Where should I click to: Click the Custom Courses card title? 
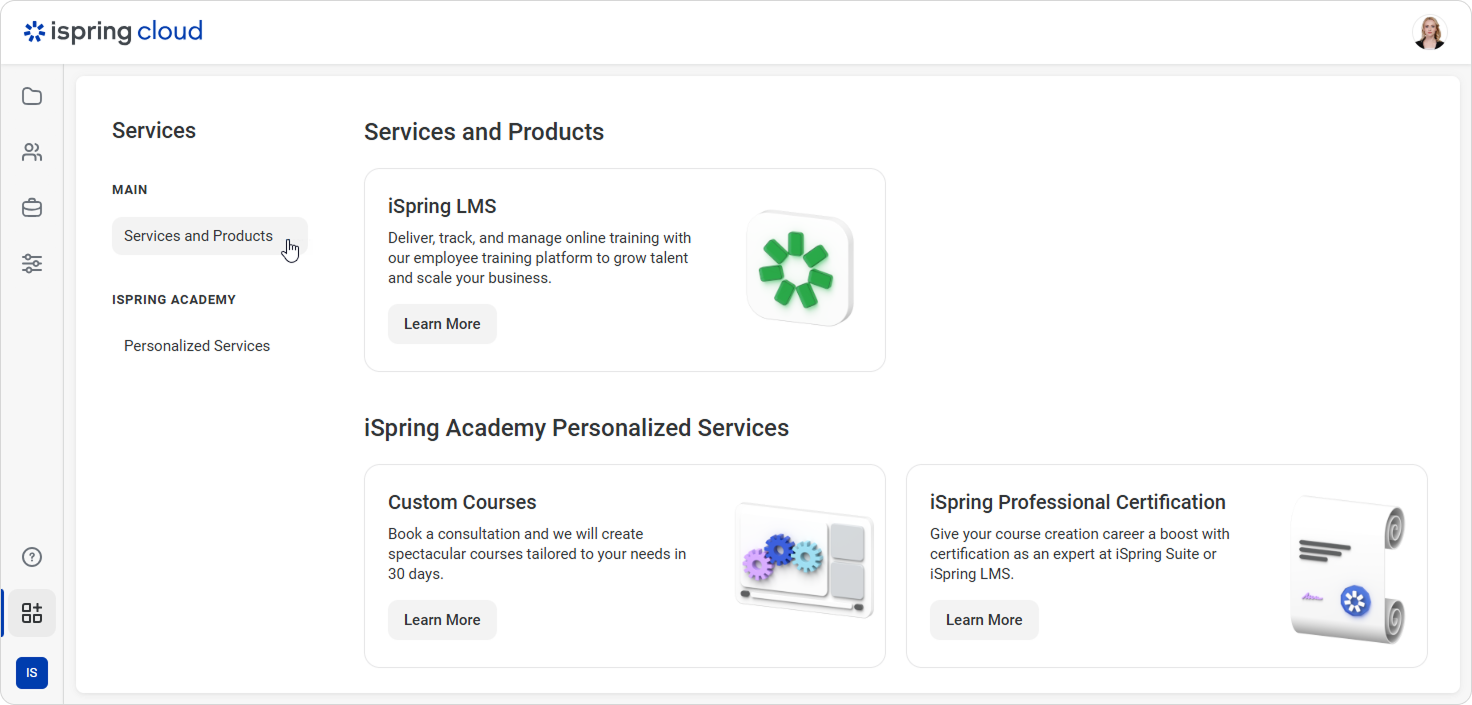pyautogui.click(x=462, y=502)
